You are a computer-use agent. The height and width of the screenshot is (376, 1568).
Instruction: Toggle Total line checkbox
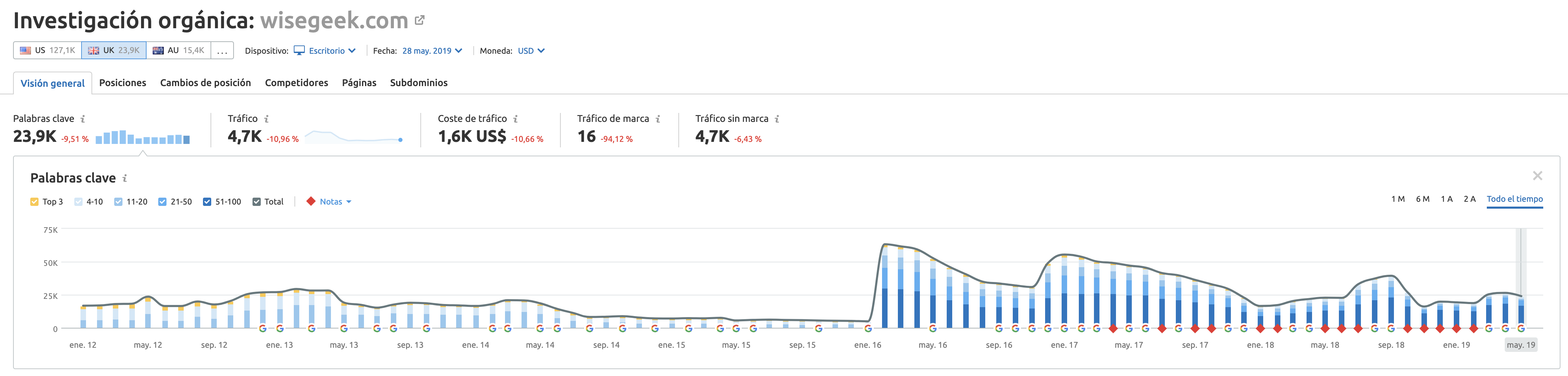(256, 202)
